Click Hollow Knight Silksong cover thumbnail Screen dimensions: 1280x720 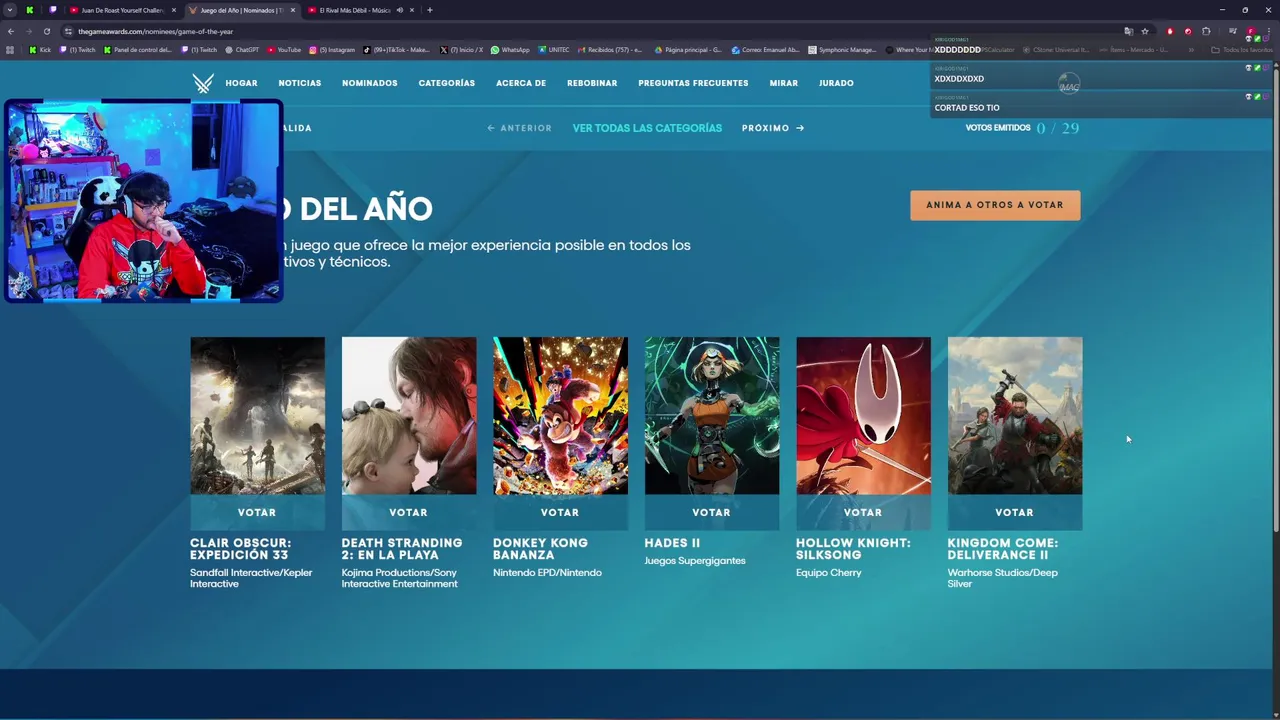pyautogui.click(x=863, y=415)
